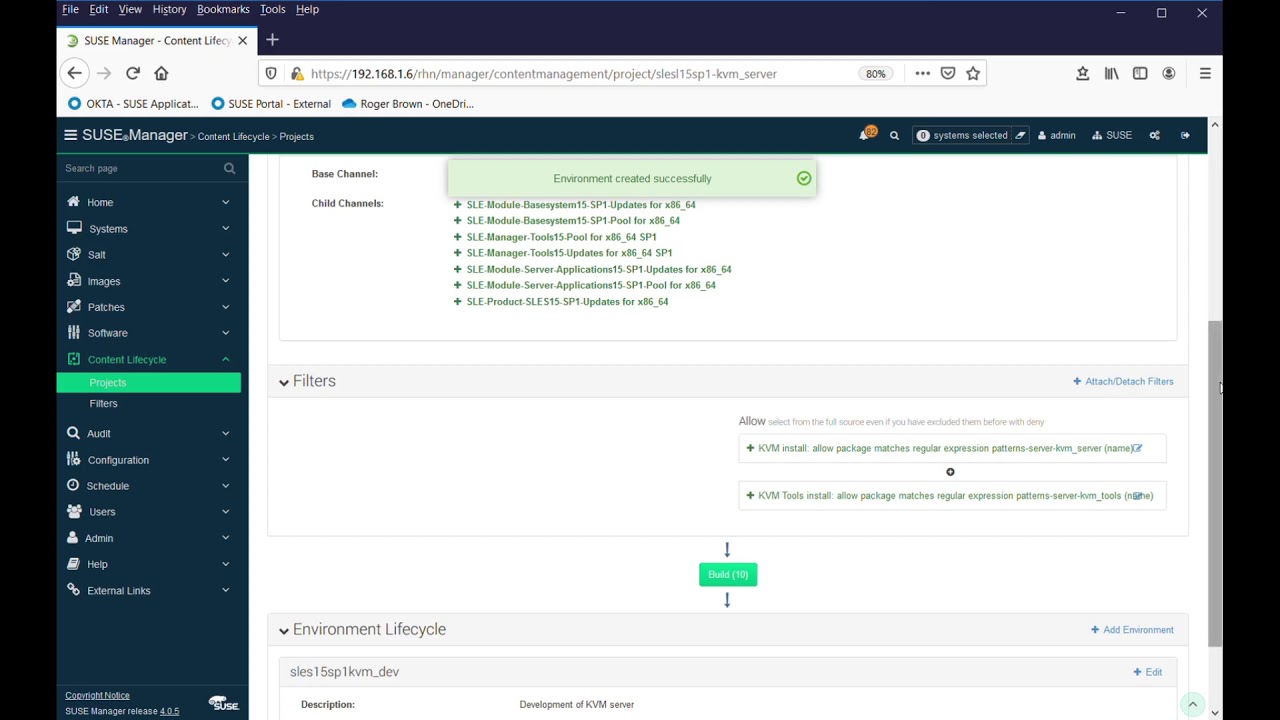Collapse the Content Lifecycle menu chevron
Viewport: 1280px width, 720px height.
coord(225,359)
